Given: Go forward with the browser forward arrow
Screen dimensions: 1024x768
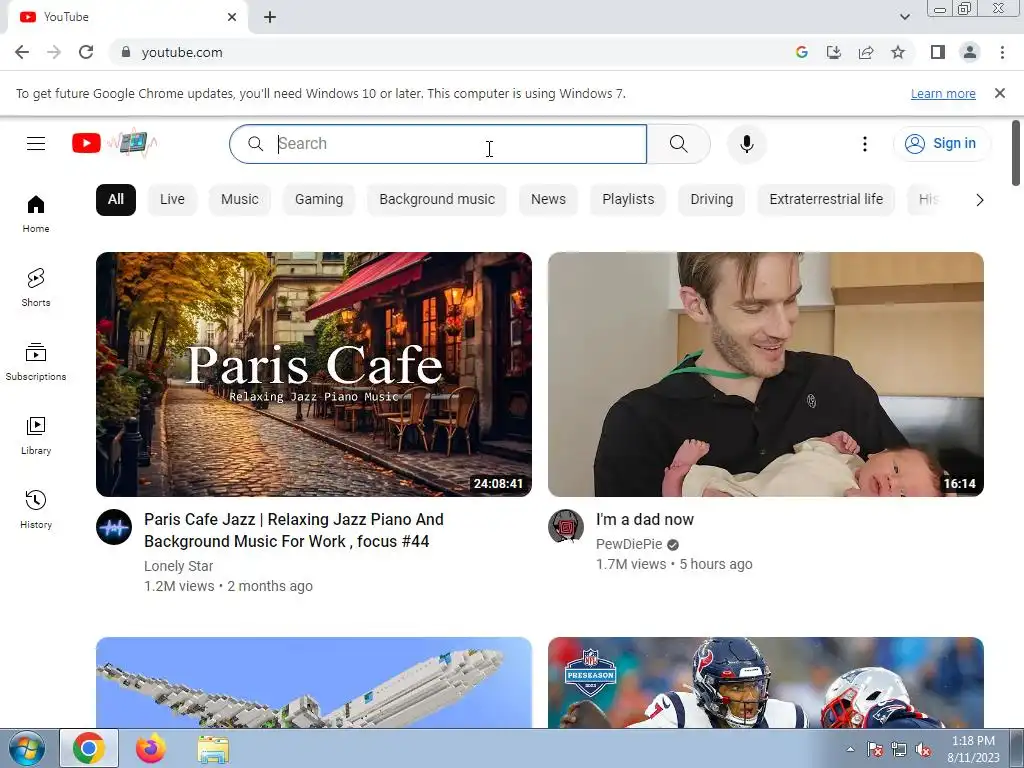Looking at the screenshot, I should [x=54, y=52].
